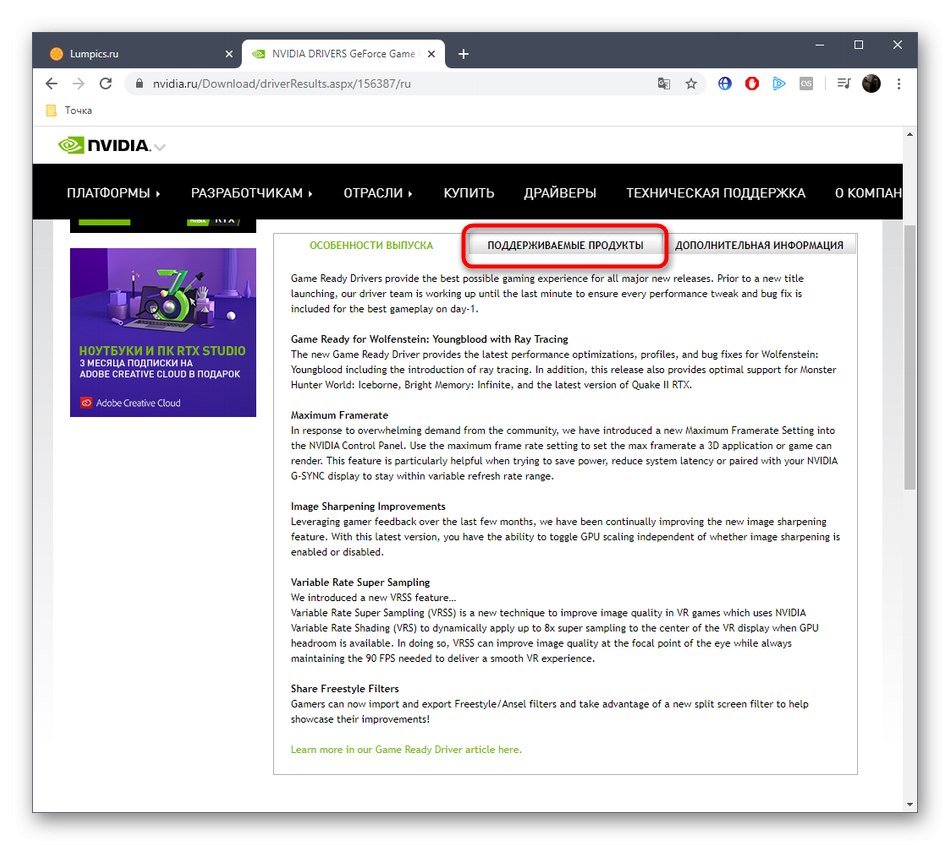Reload the NVIDIA driver page
The image size is (950, 845).
(x=105, y=84)
